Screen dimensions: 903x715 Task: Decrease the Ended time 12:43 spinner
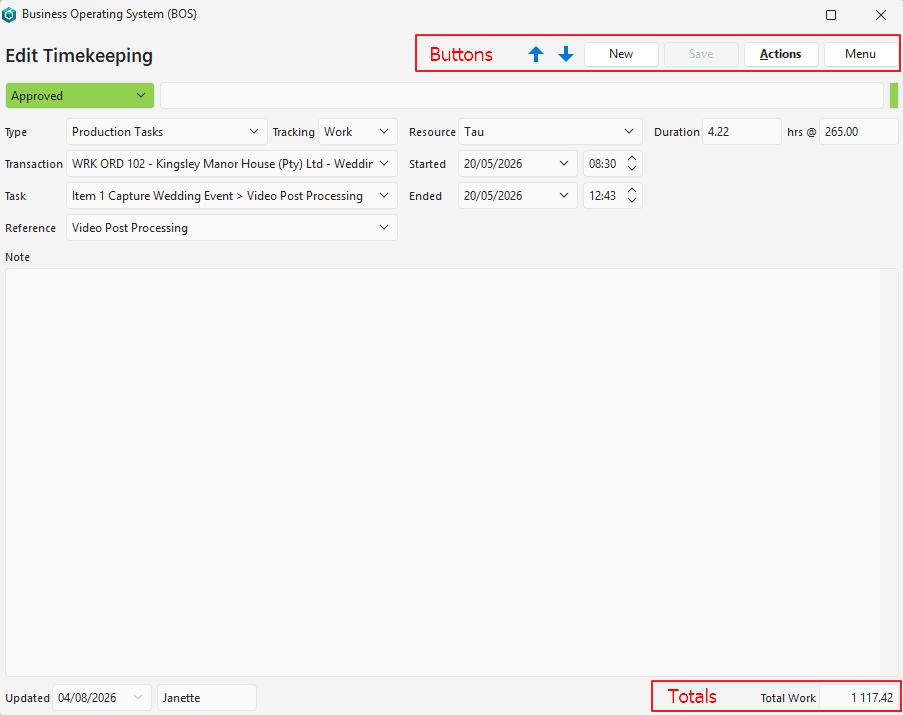click(x=632, y=201)
